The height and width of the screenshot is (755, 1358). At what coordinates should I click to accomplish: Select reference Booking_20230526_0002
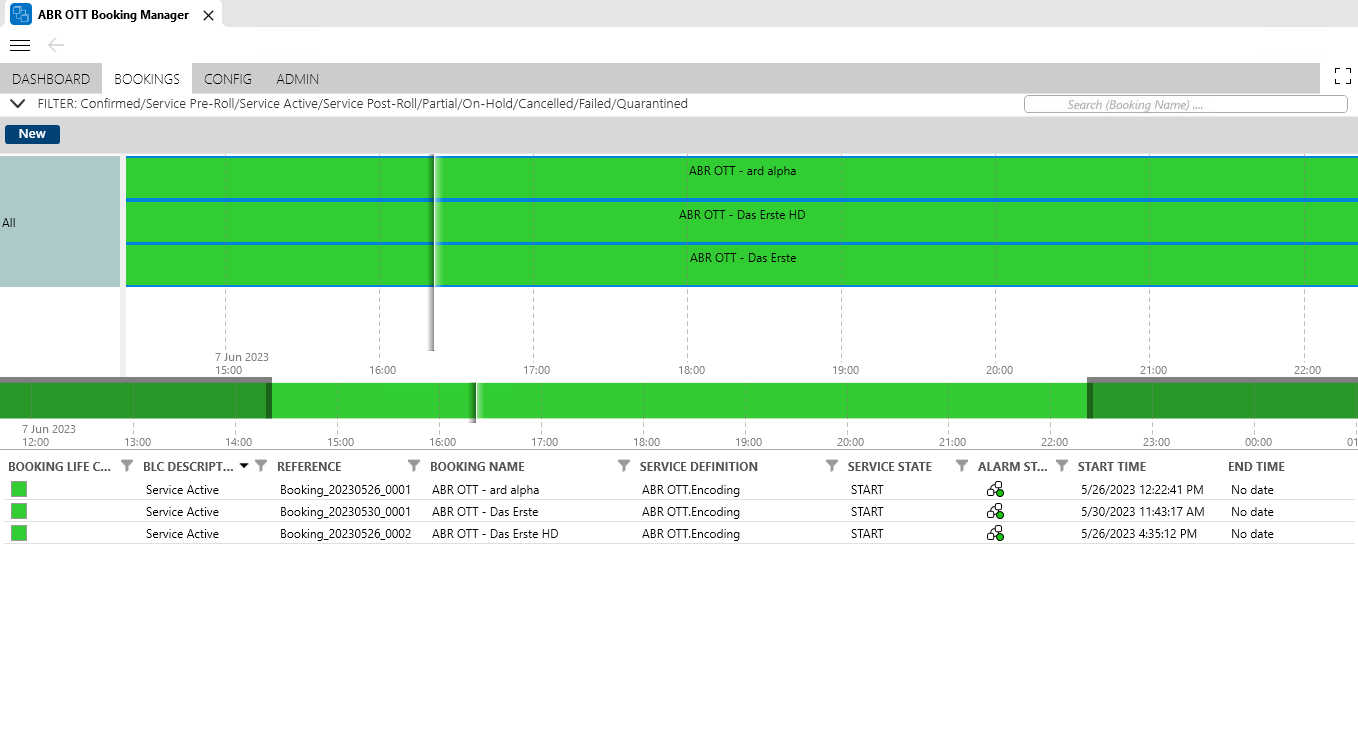tap(345, 534)
